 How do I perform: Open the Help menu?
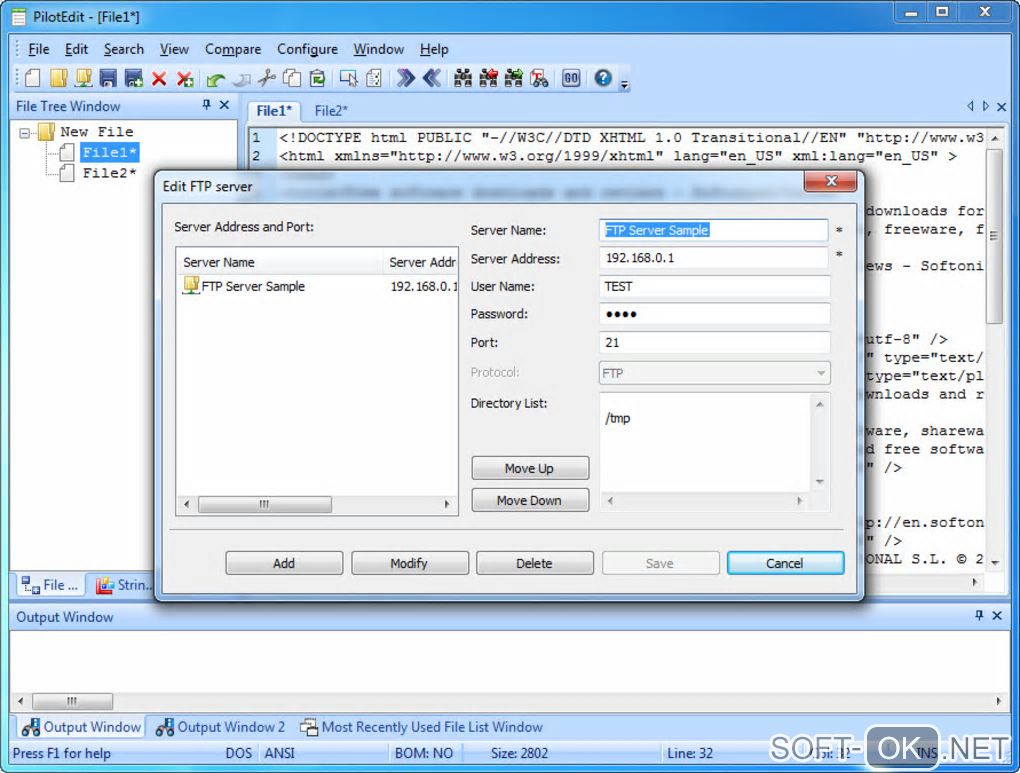click(434, 49)
